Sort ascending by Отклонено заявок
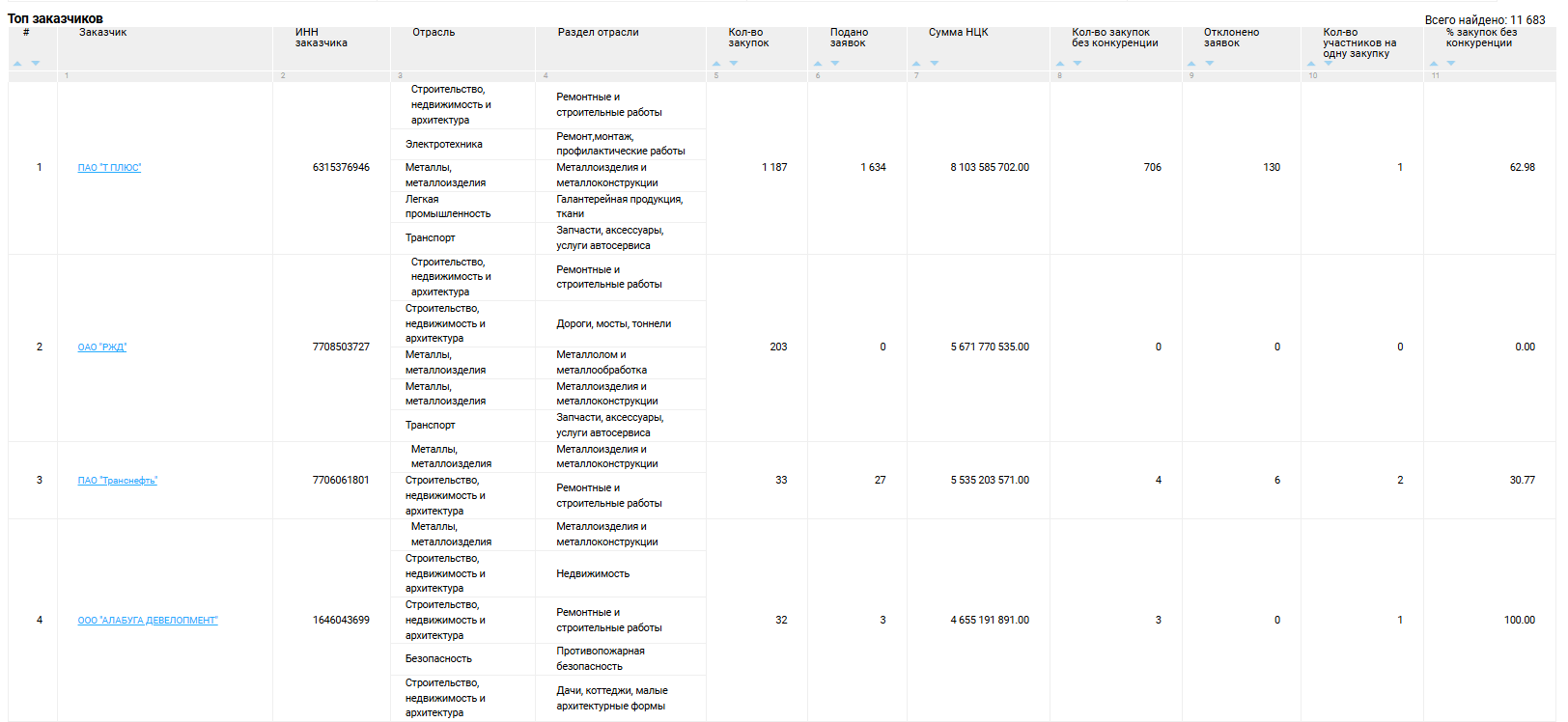Screen dimensions: 1568x722 pyautogui.click(x=1191, y=64)
